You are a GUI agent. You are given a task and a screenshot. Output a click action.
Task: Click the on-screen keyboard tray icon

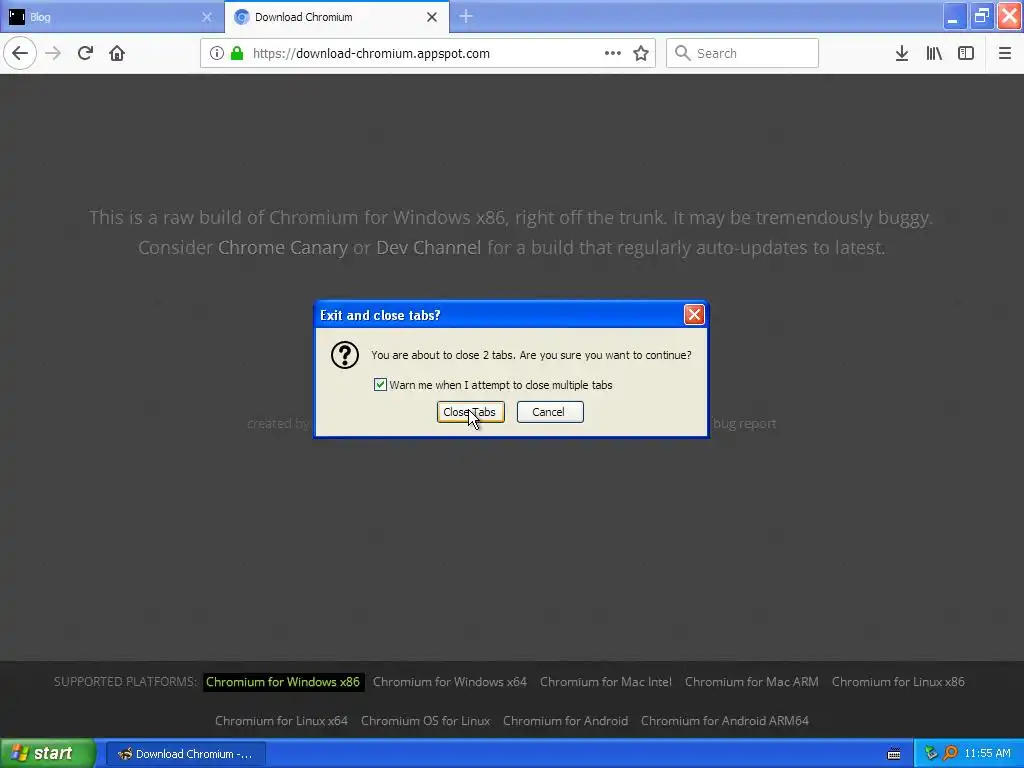[894, 754]
